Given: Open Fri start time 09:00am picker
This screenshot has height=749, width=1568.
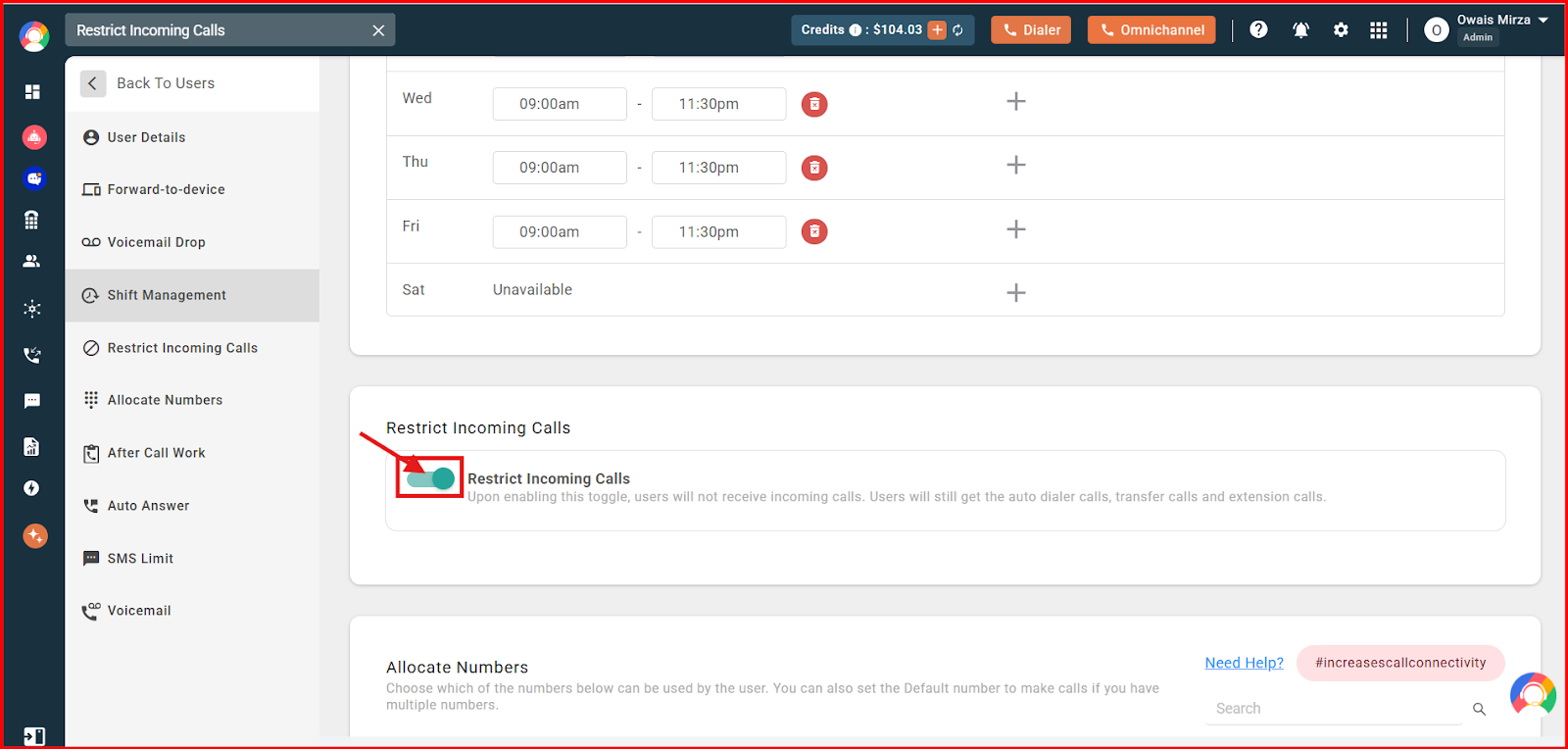Looking at the screenshot, I should [560, 232].
